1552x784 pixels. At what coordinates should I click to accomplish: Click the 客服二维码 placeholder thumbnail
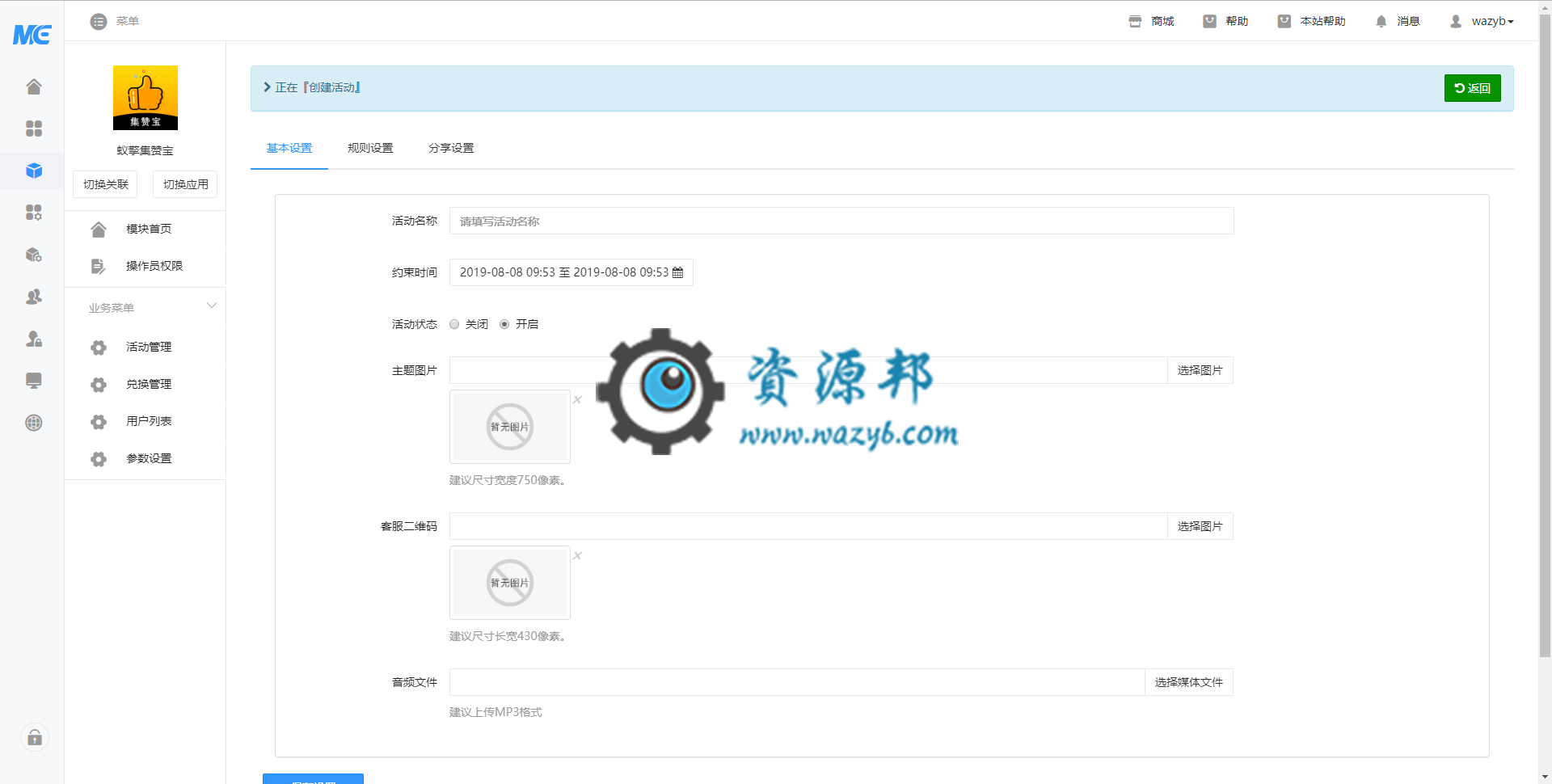(510, 583)
